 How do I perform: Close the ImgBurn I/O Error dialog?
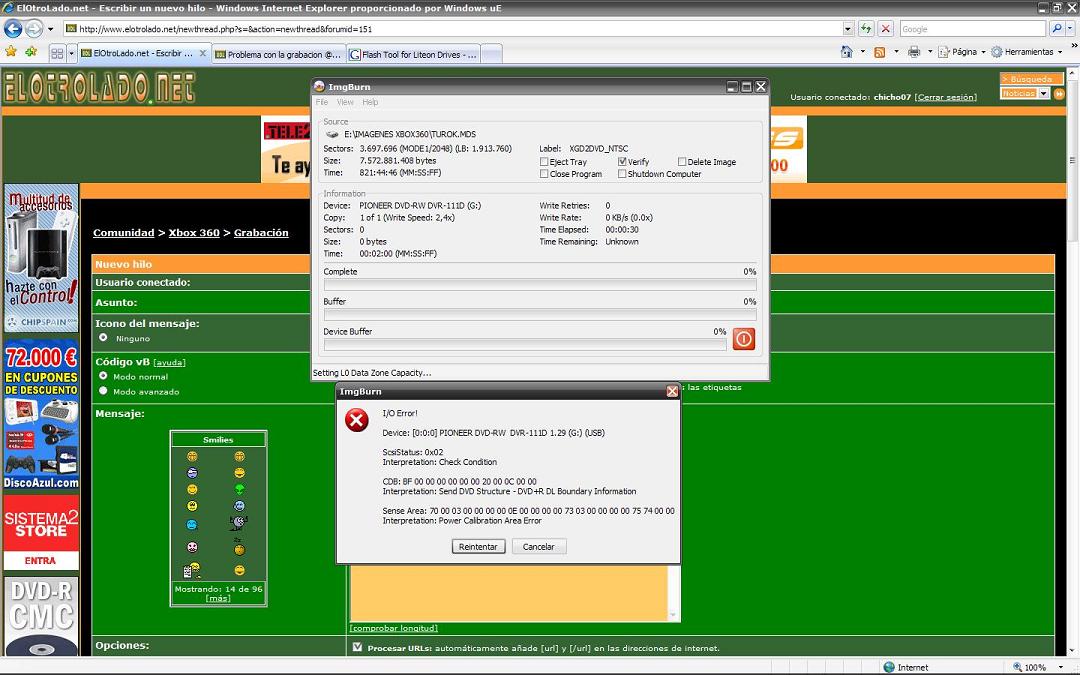672,391
